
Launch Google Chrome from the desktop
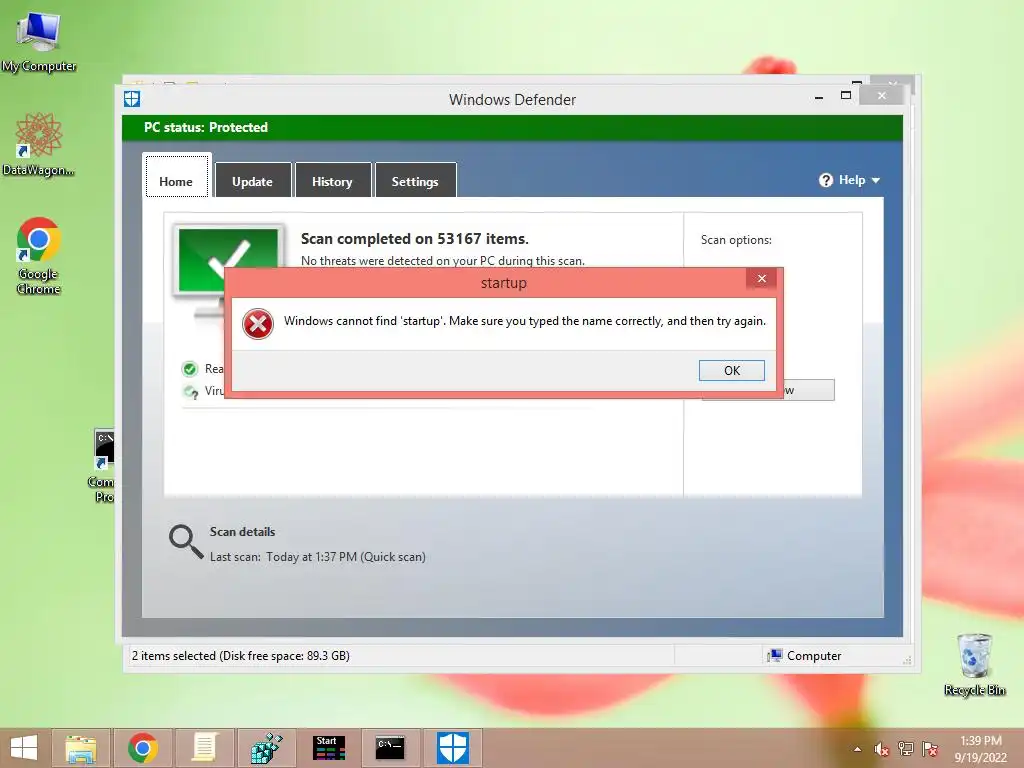[x=39, y=255]
